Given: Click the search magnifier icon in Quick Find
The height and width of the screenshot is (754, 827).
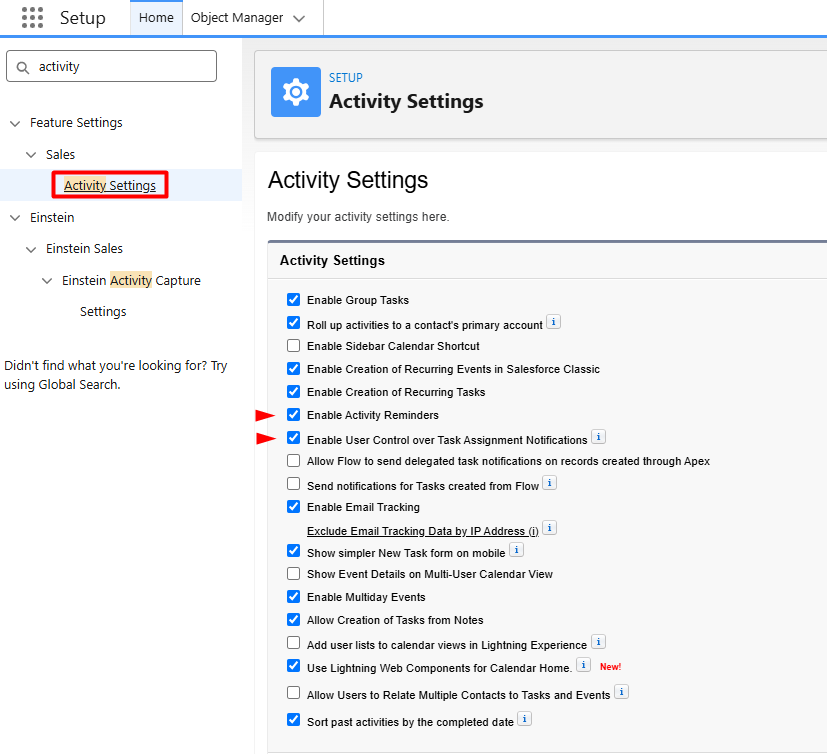Looking at the screenshot, I should coord(23,67).
